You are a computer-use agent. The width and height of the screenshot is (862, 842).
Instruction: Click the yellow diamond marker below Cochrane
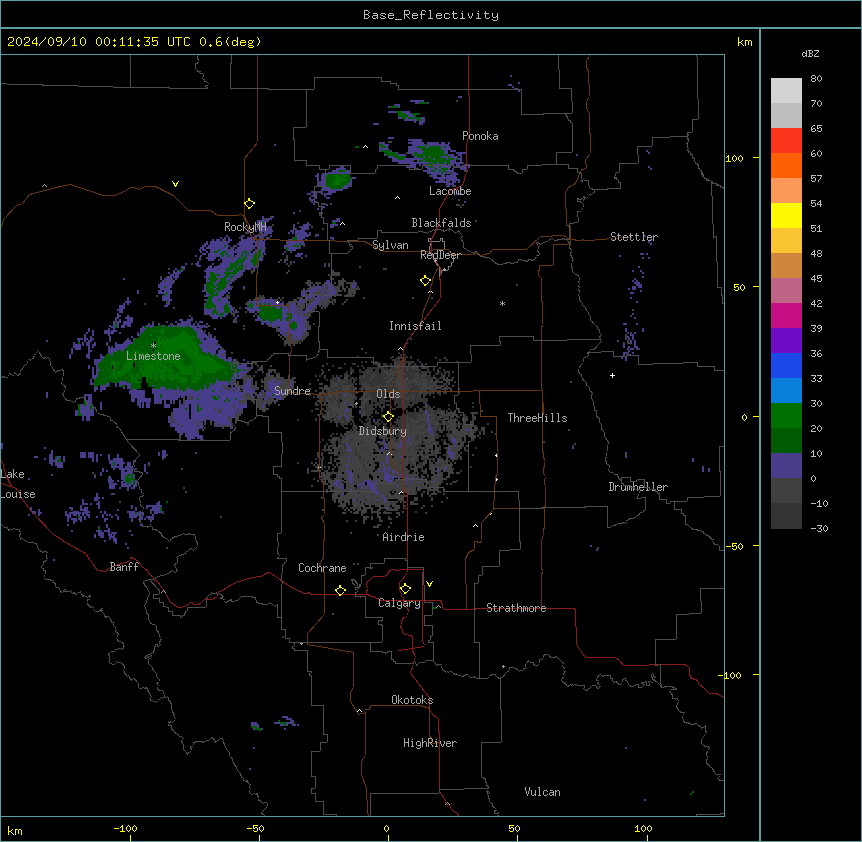(x=340, y=590)
